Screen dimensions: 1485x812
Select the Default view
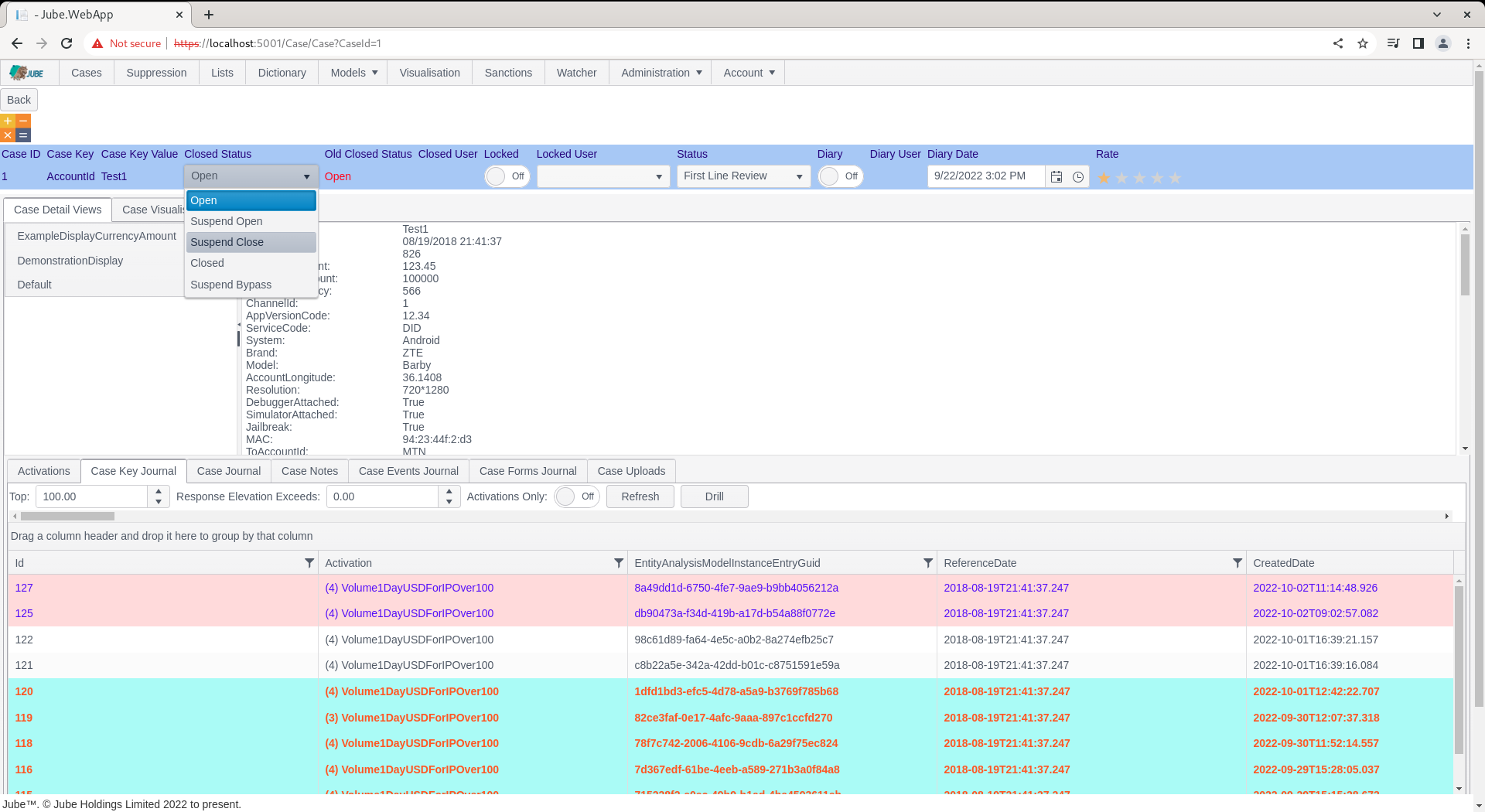point(35,285)
